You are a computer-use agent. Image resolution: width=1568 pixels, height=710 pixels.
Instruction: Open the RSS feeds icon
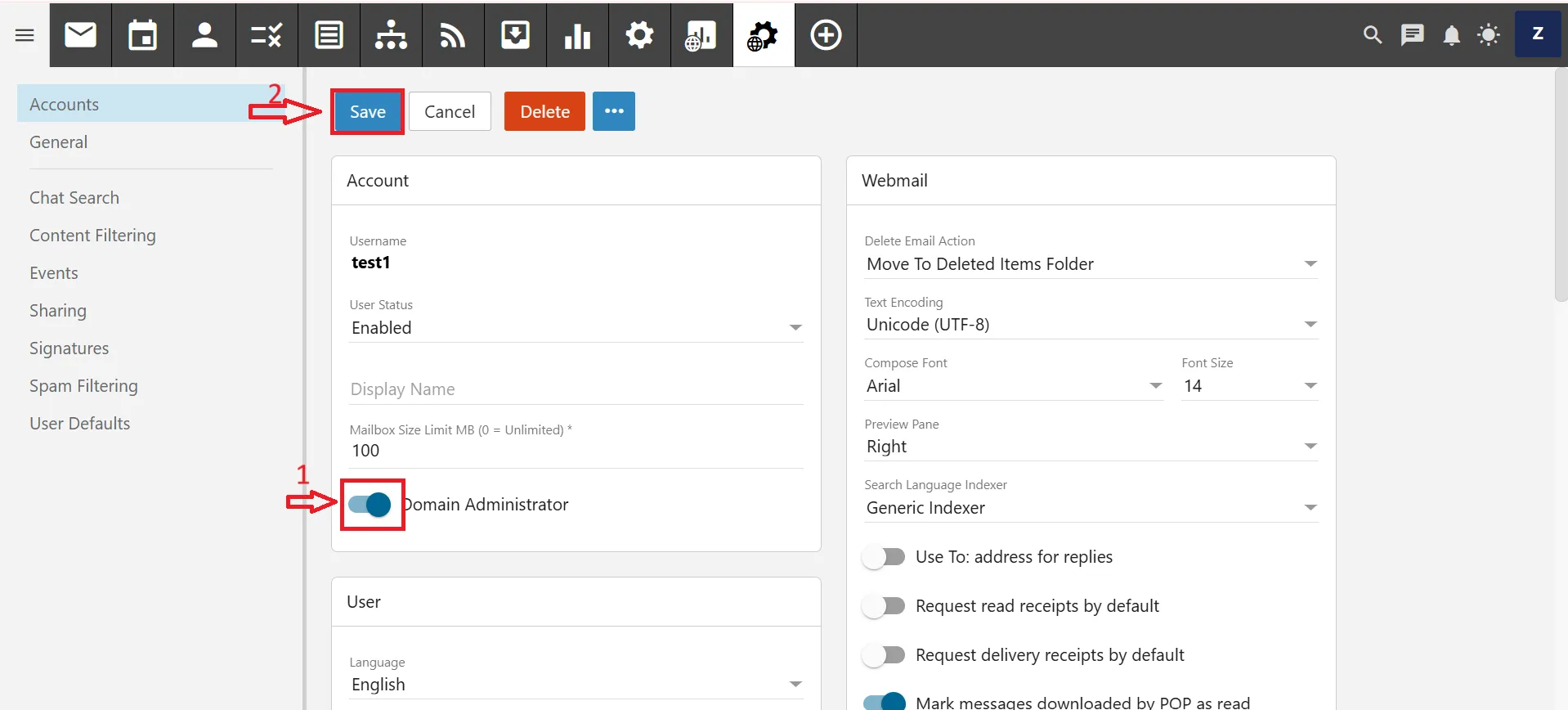pyautogui.click(x=453, y=35)
